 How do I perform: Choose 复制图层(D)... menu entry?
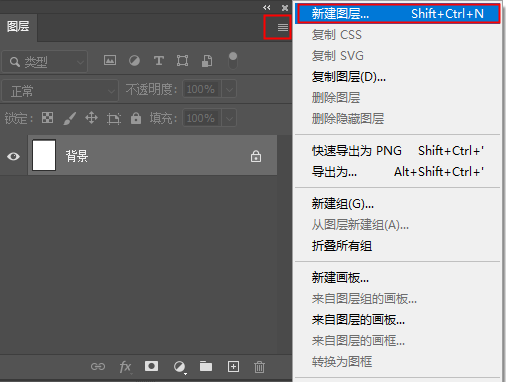click(x=397, y=77)
